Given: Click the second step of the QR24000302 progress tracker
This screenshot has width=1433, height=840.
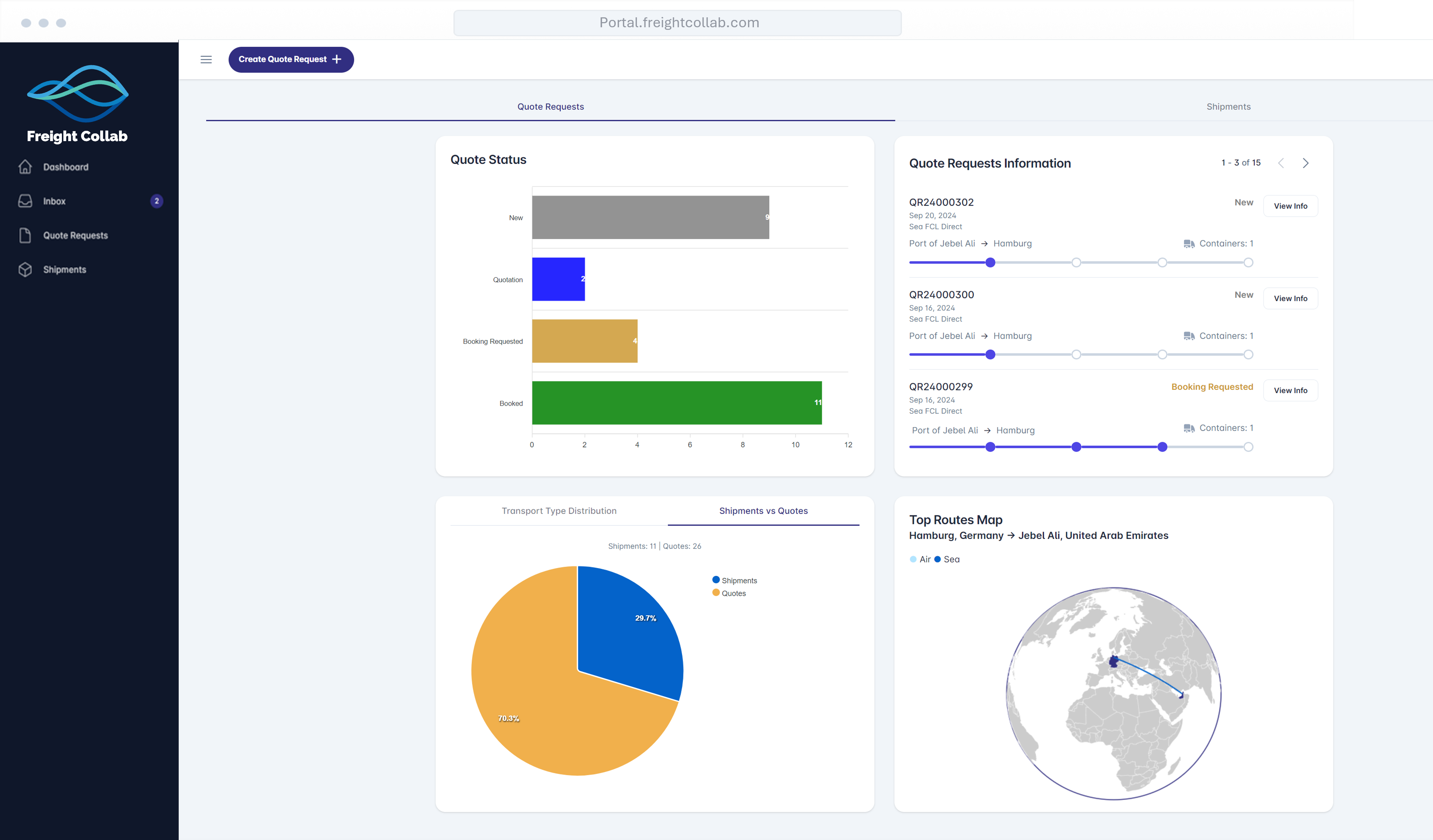Looking at the screenshot, I should 1076,262.
